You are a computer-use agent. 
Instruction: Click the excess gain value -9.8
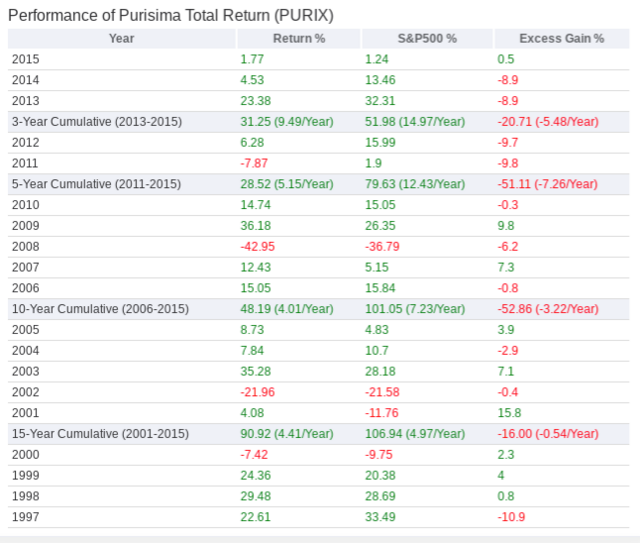507,163
